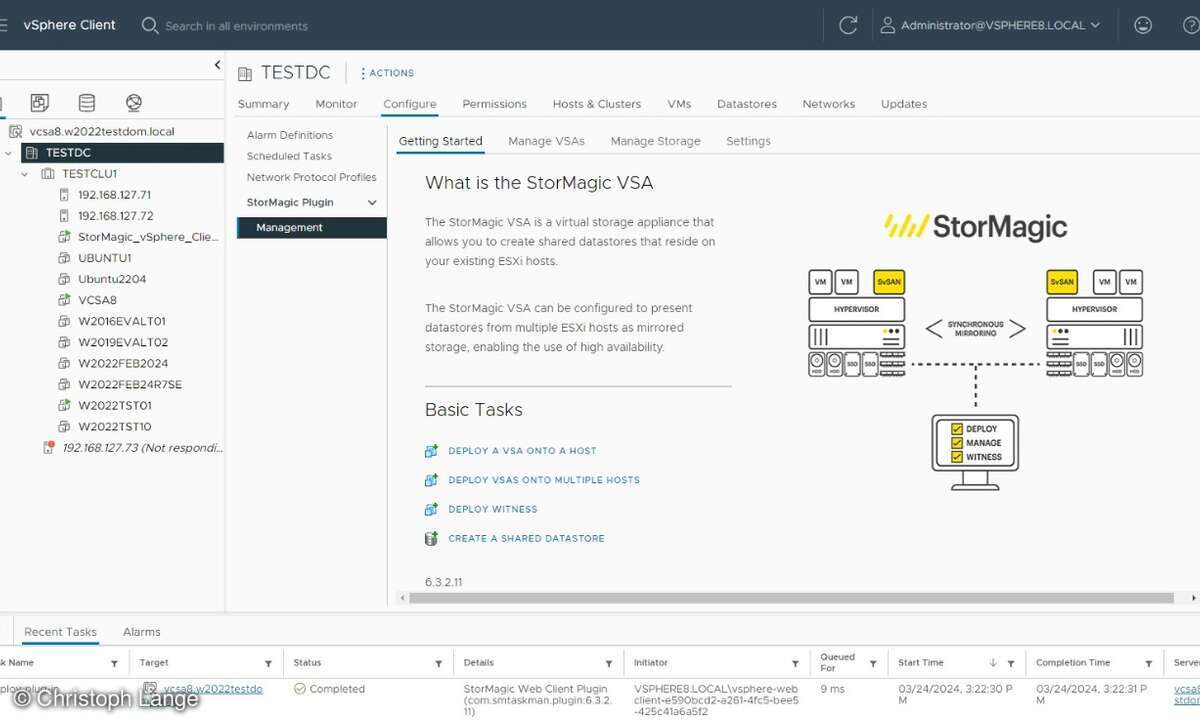
Task: Click the Deploy Witness icon
Action: coord(431,509)
